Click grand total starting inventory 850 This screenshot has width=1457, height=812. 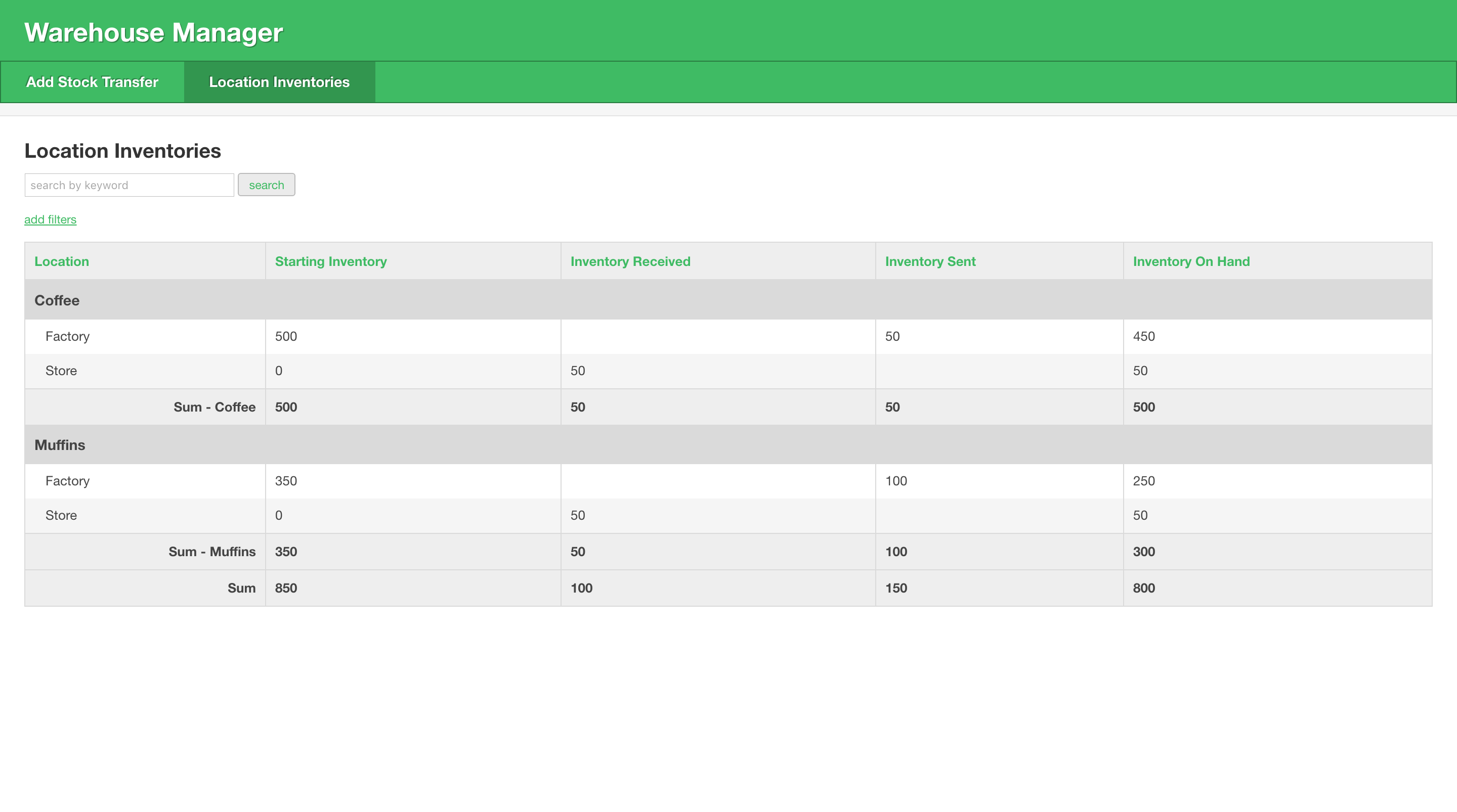tap(286, 588)
